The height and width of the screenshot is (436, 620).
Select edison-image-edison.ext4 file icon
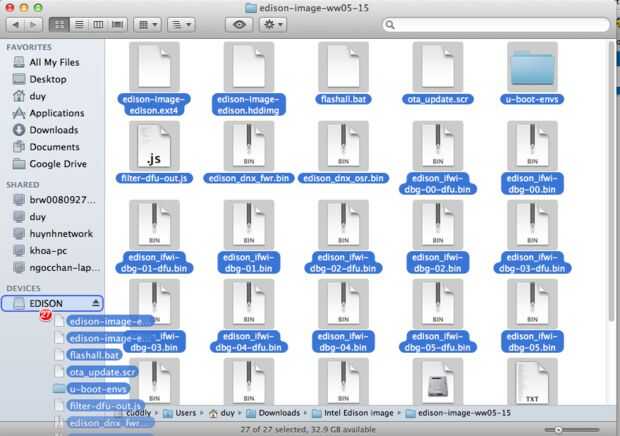click(154, 66)
